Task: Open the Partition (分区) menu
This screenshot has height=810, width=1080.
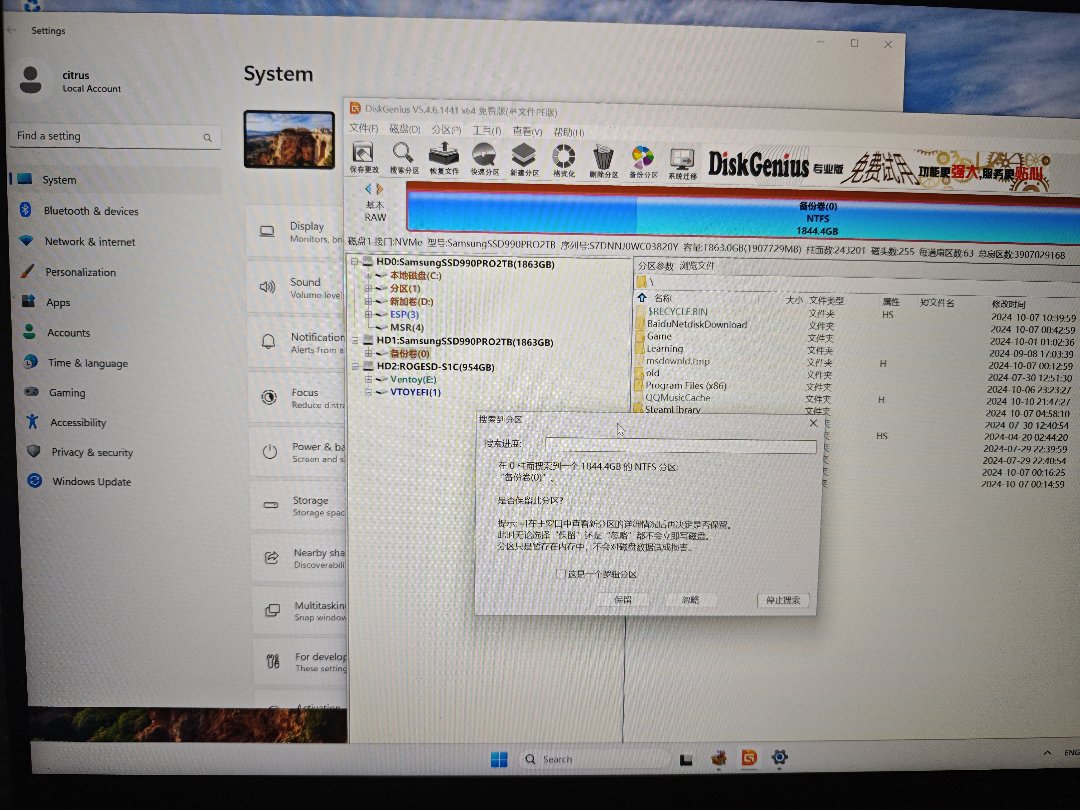Action: coord(446,129)
